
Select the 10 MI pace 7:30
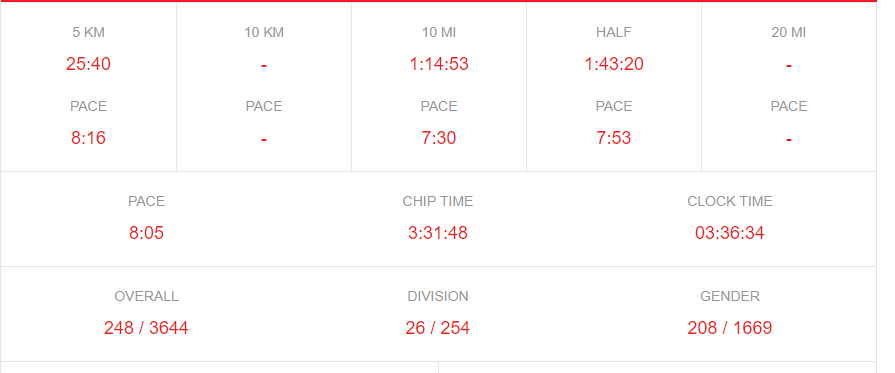[x=439, y=138]
